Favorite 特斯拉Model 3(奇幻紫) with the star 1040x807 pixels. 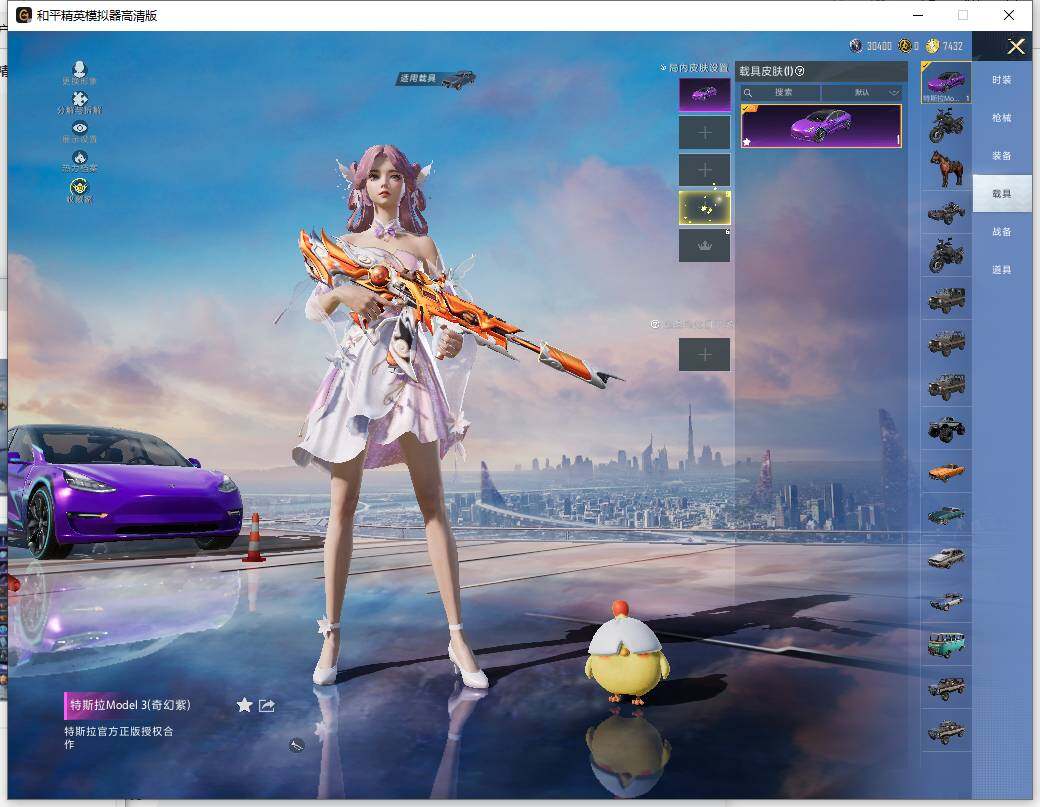pos(244,705)
